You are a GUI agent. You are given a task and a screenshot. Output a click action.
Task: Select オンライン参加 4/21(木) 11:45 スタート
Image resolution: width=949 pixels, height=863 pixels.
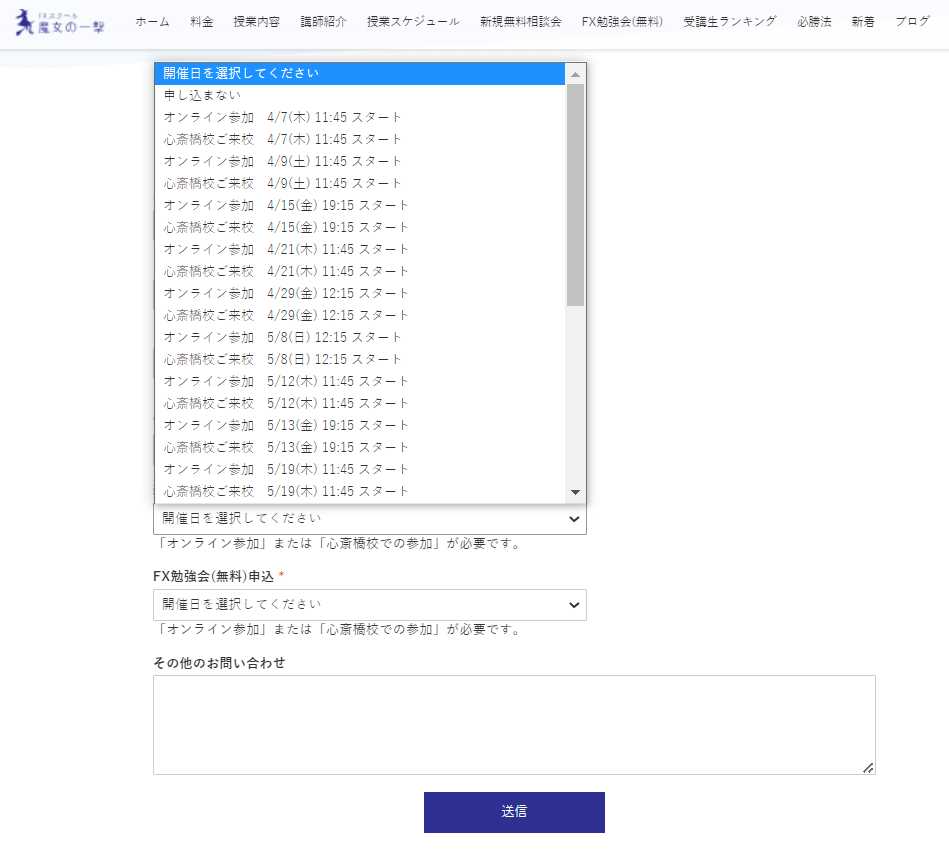[x=360, y=249]
